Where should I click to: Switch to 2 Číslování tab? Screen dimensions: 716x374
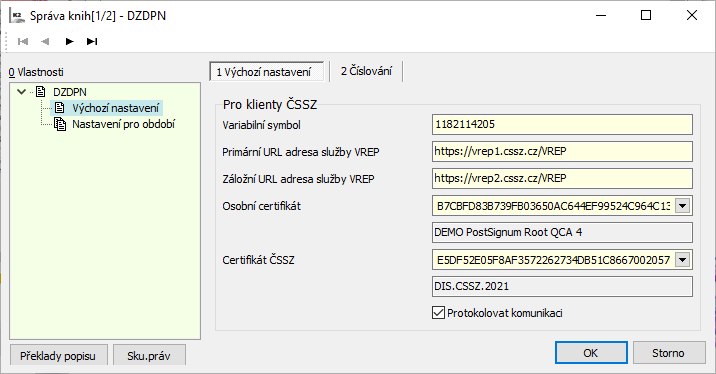pos(366,71)
